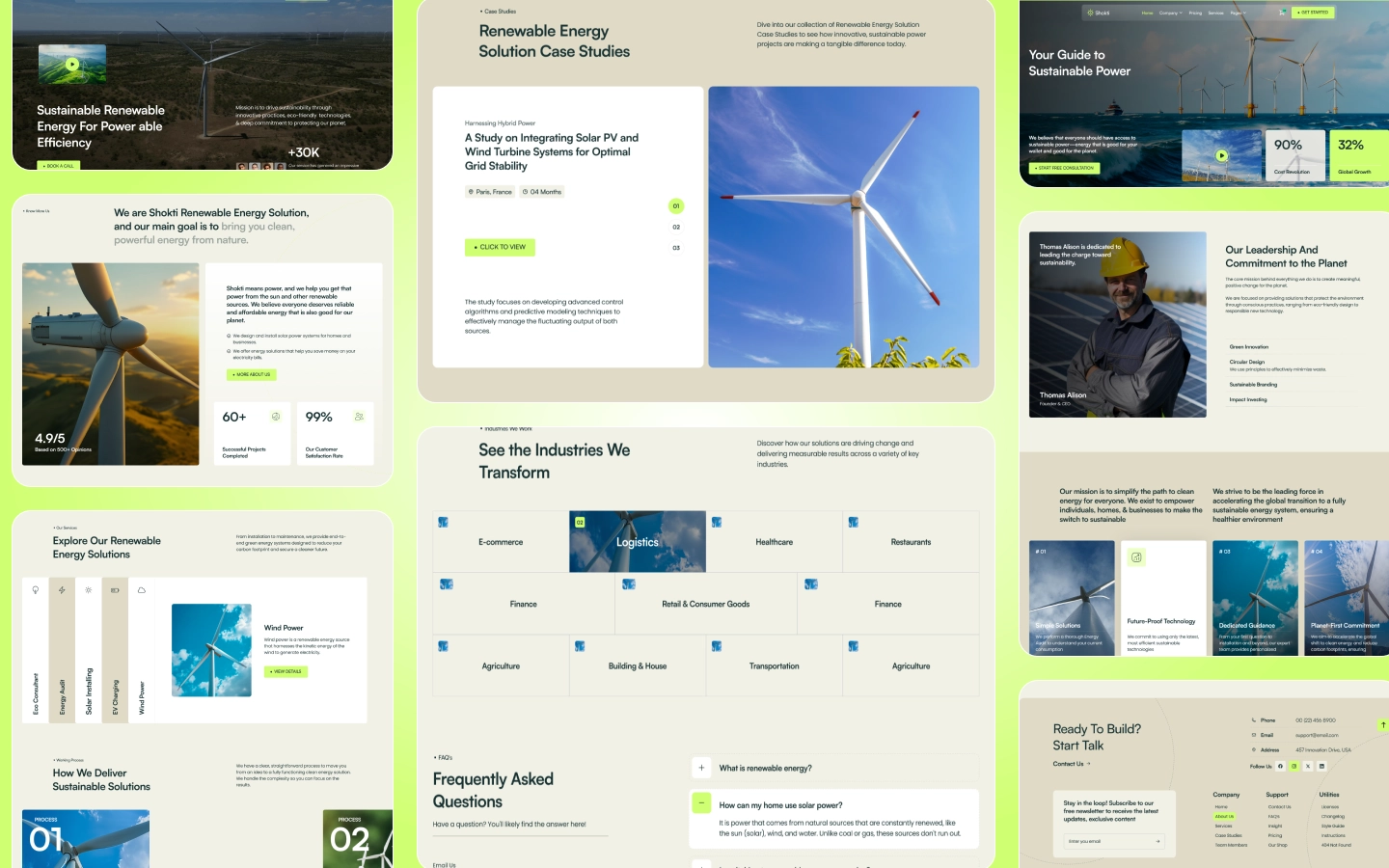This screenshot has width=1389, height=868.
Task: Expand the Company dropdown in the navbar
Action: pyautogui.click(x=1170, y=13)
